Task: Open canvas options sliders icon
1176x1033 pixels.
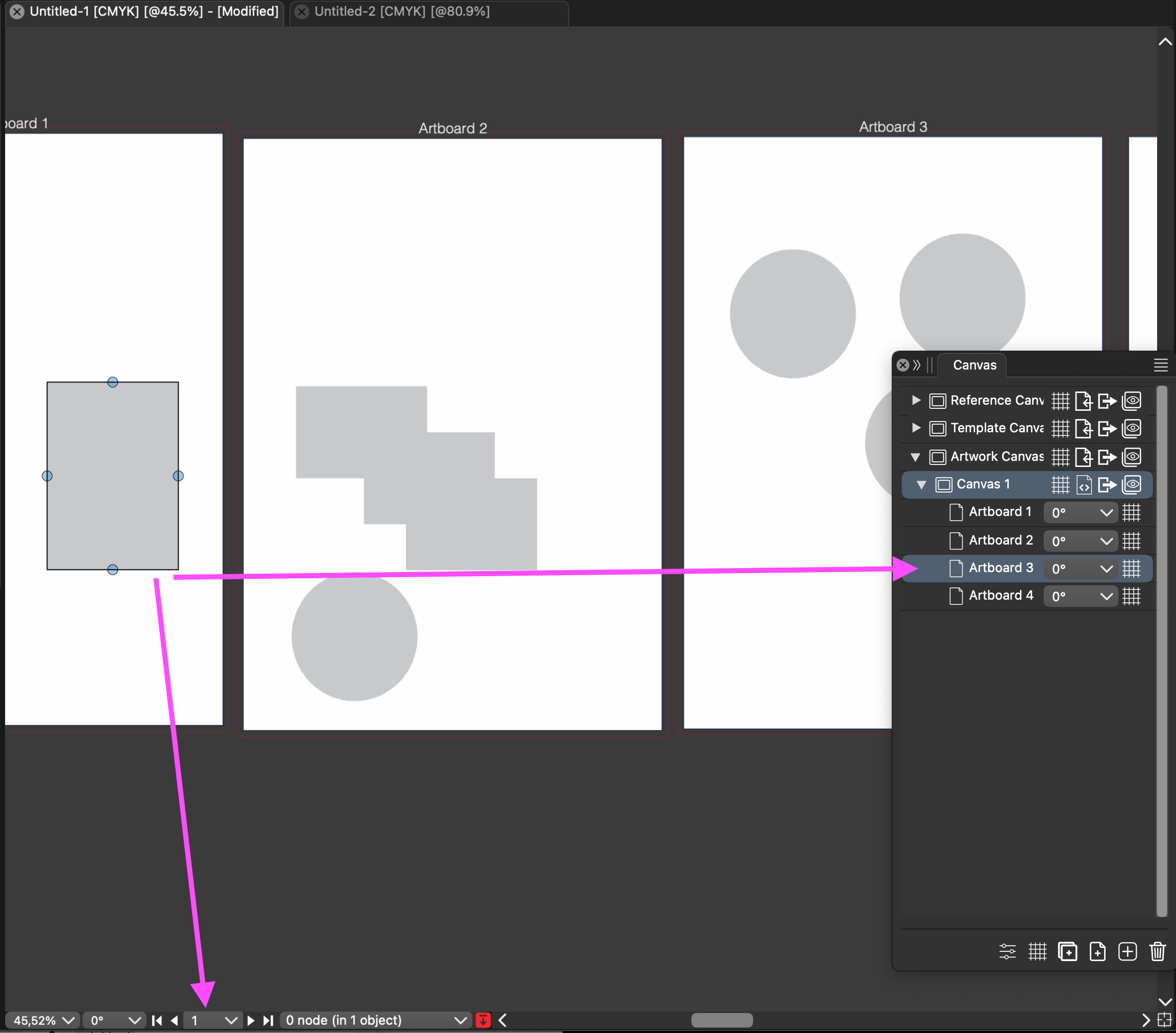Action: tap(1008, 951)
